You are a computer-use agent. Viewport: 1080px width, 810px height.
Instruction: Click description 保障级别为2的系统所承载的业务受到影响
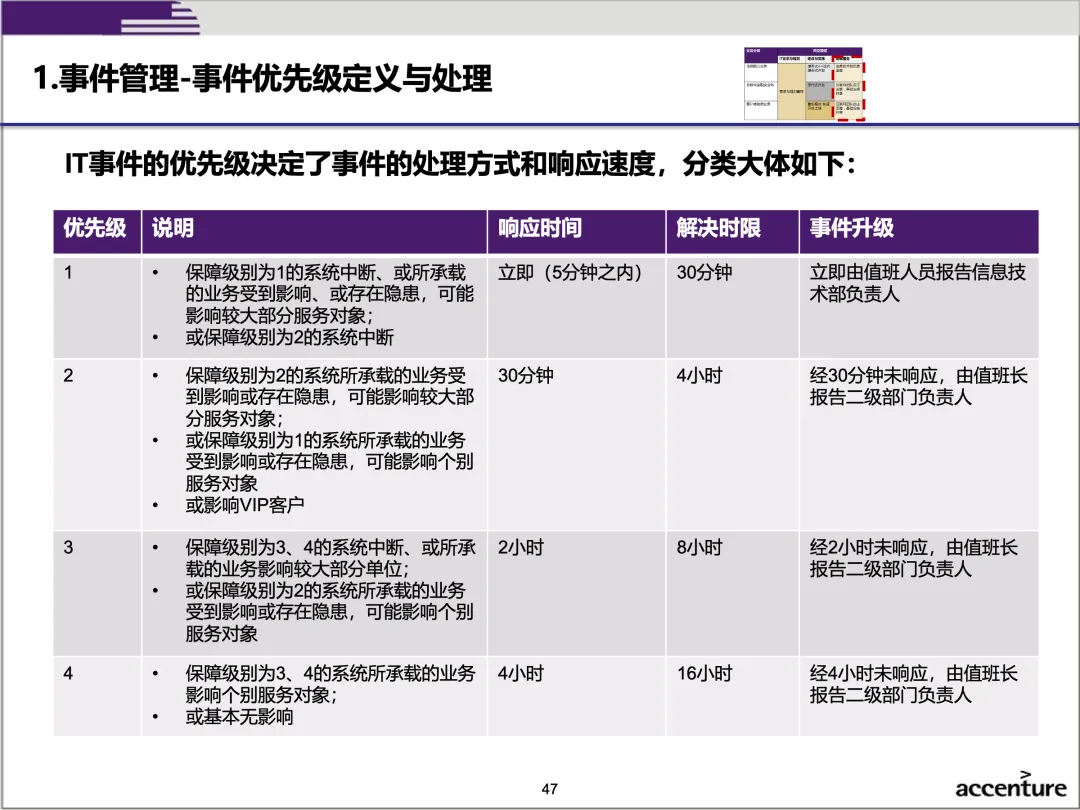[x=329, y=397]
